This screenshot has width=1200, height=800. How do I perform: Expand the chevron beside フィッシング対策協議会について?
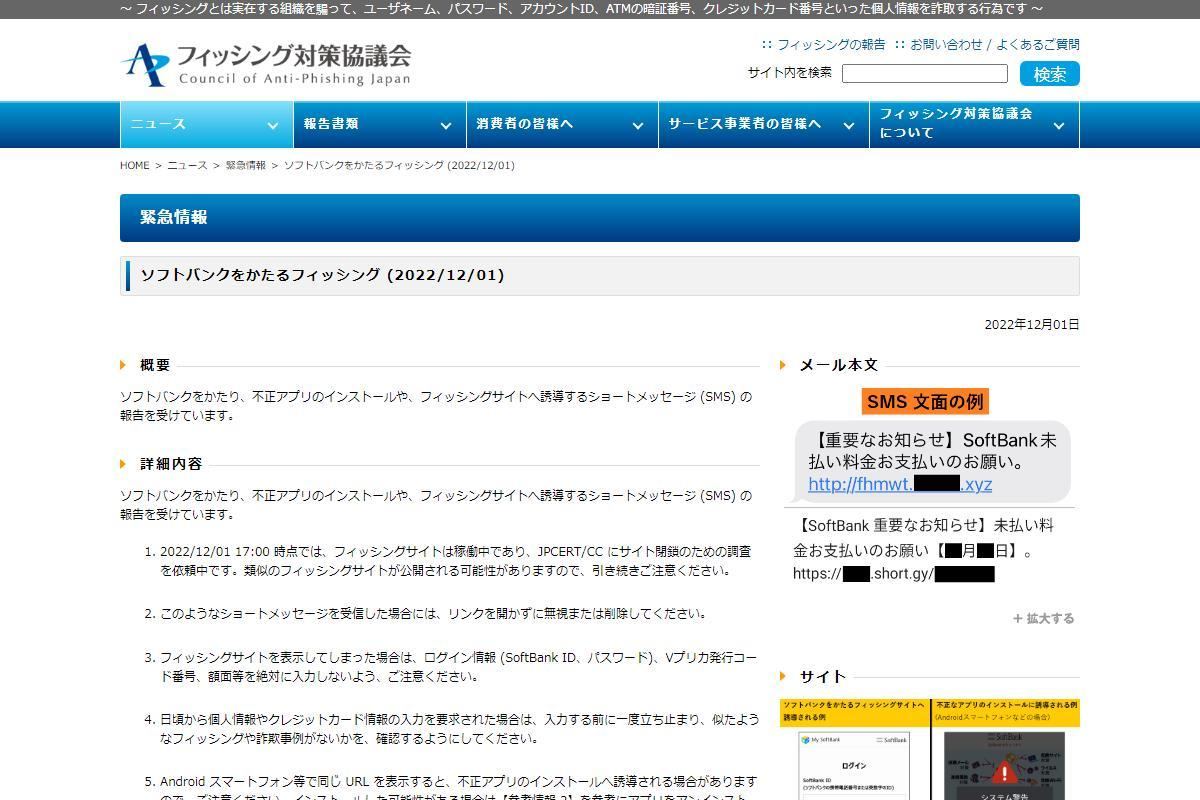(x=1059, y=125)
